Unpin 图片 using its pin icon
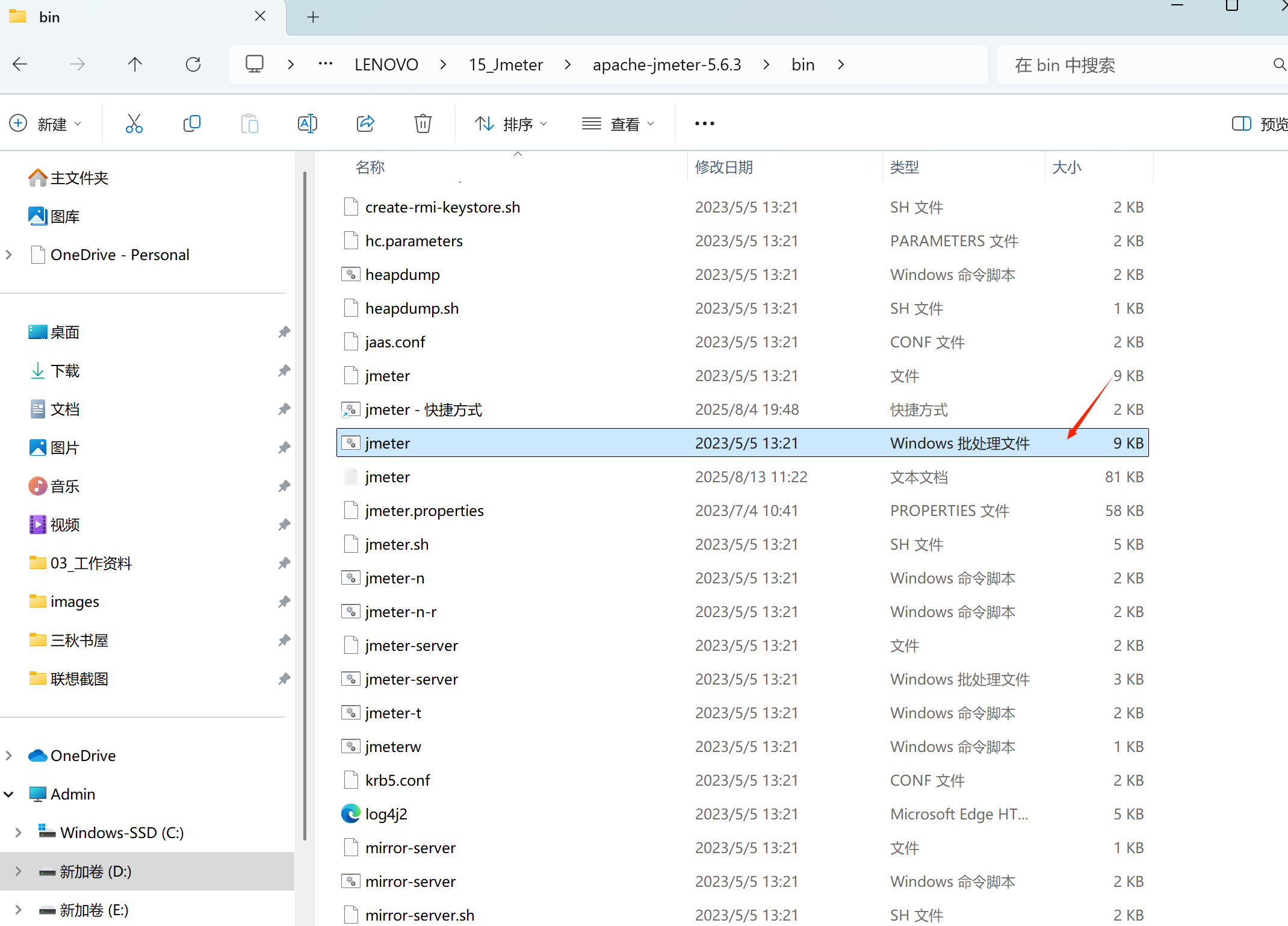The width and height of the screenshot is (1288, 926). click(x=284, y=447)
